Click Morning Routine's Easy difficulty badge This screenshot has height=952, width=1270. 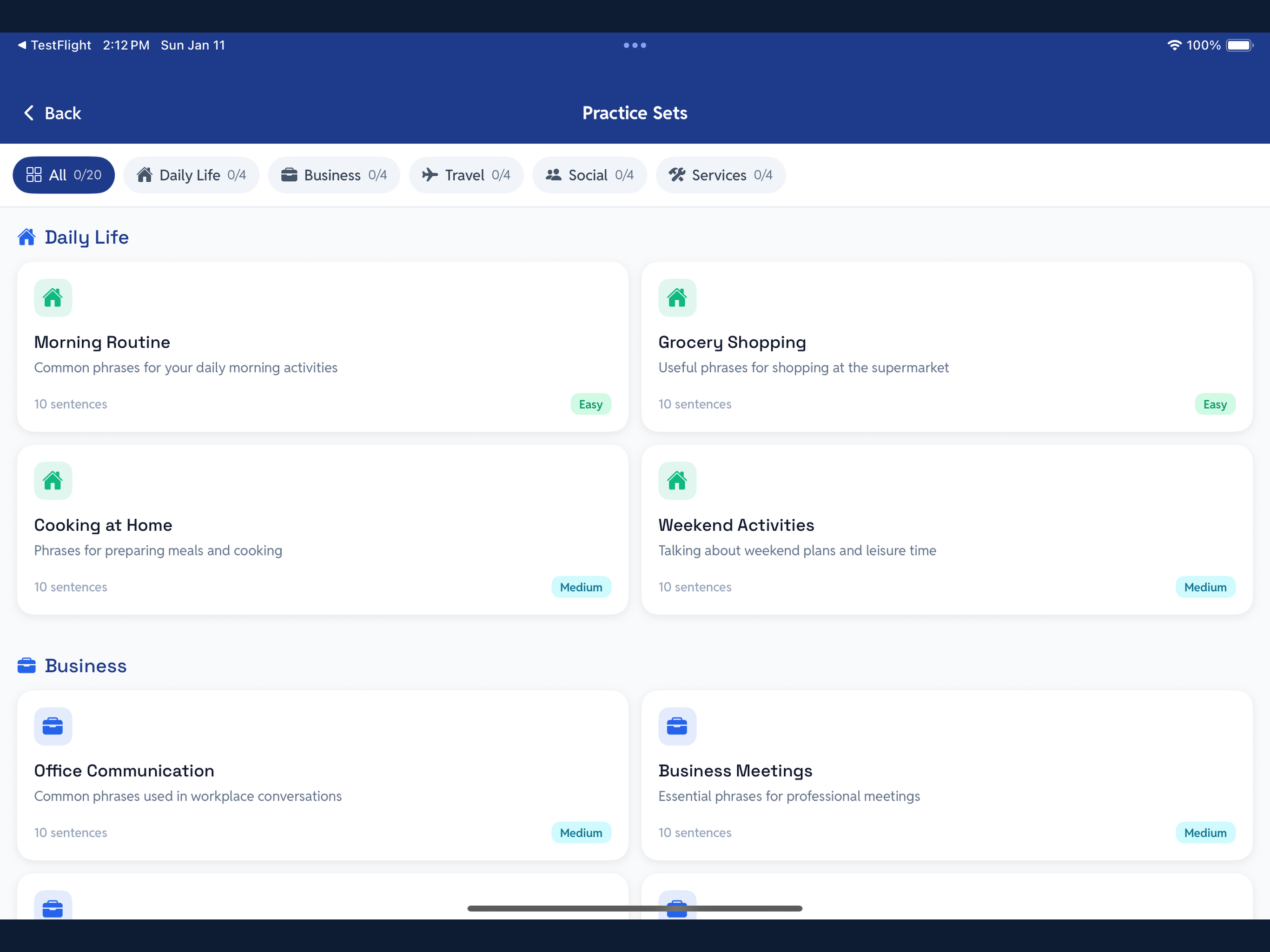click(x=591, y=404)
